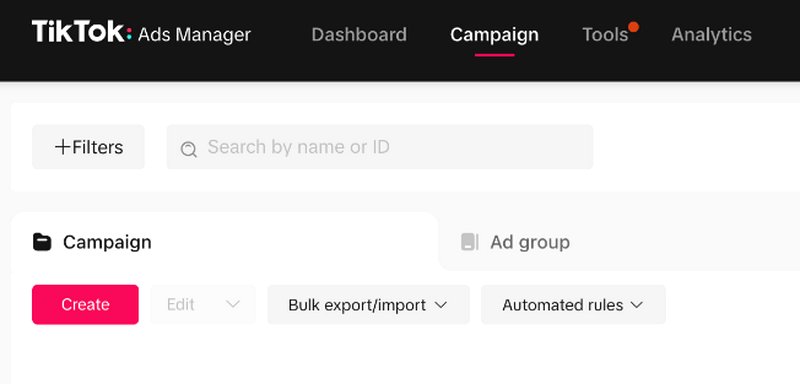The width and height of the screenshot is (800, 384).
Task: Click the pink Create button
Action: [85, 304]
